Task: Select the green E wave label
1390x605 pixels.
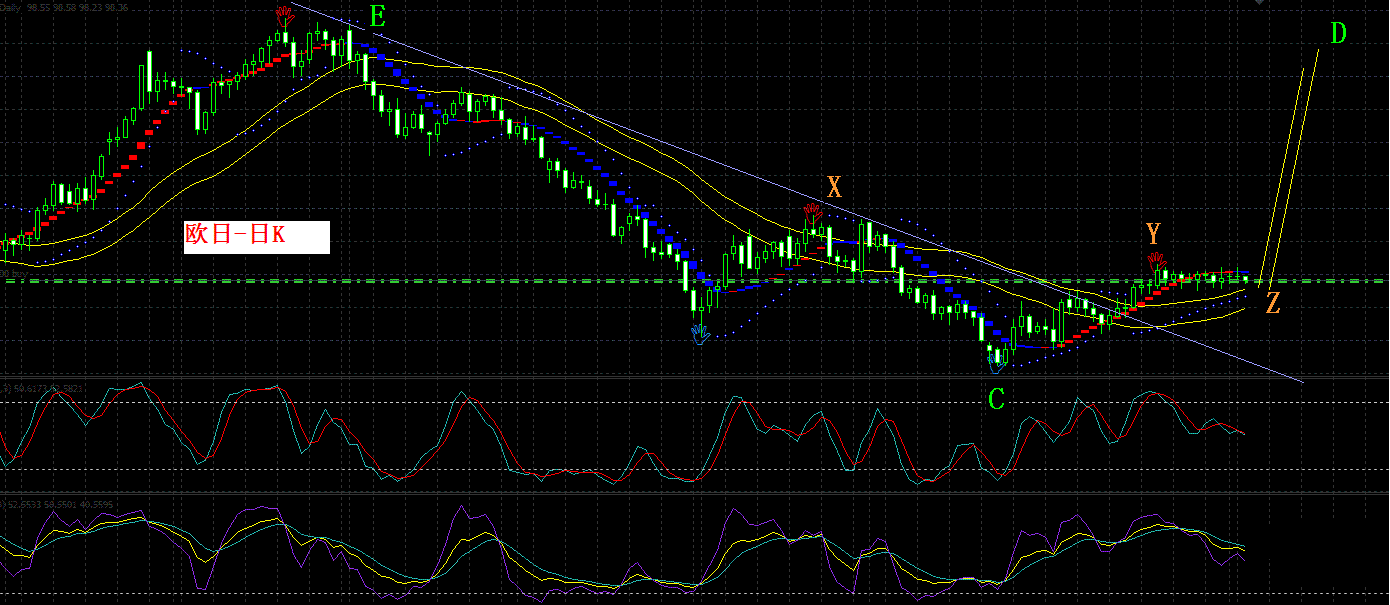Action: [377, 17]
